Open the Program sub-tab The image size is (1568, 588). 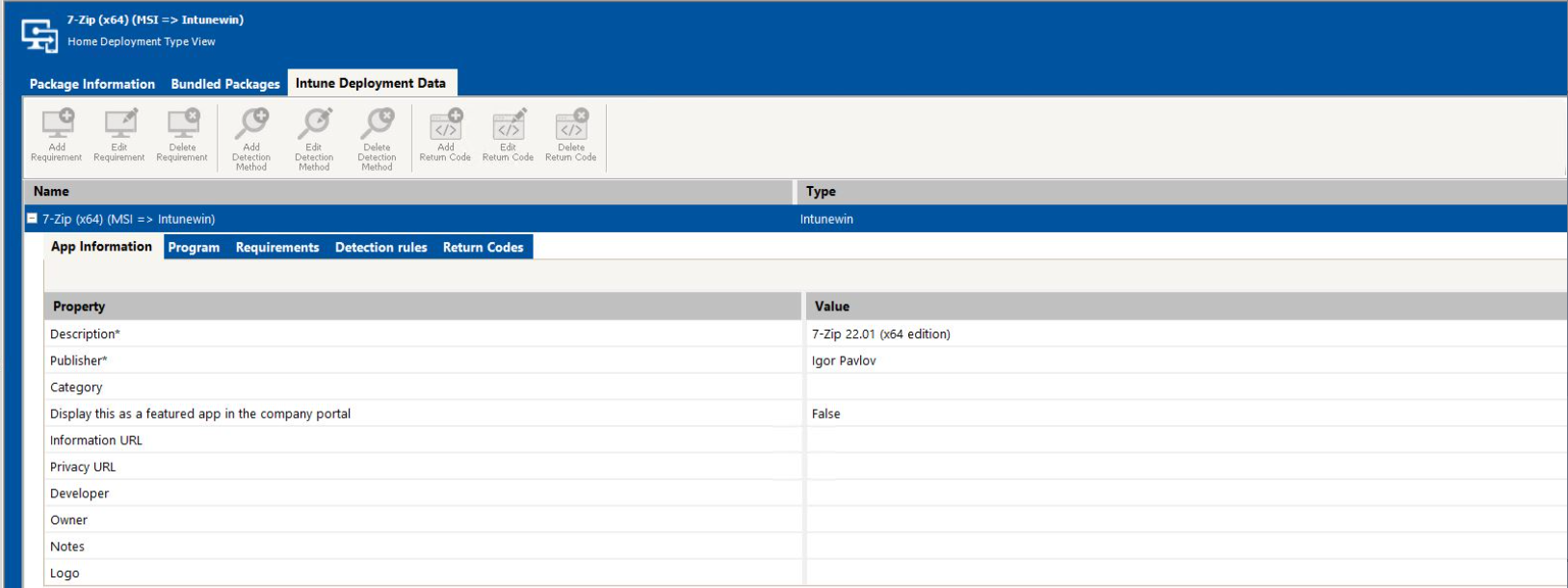194,248
